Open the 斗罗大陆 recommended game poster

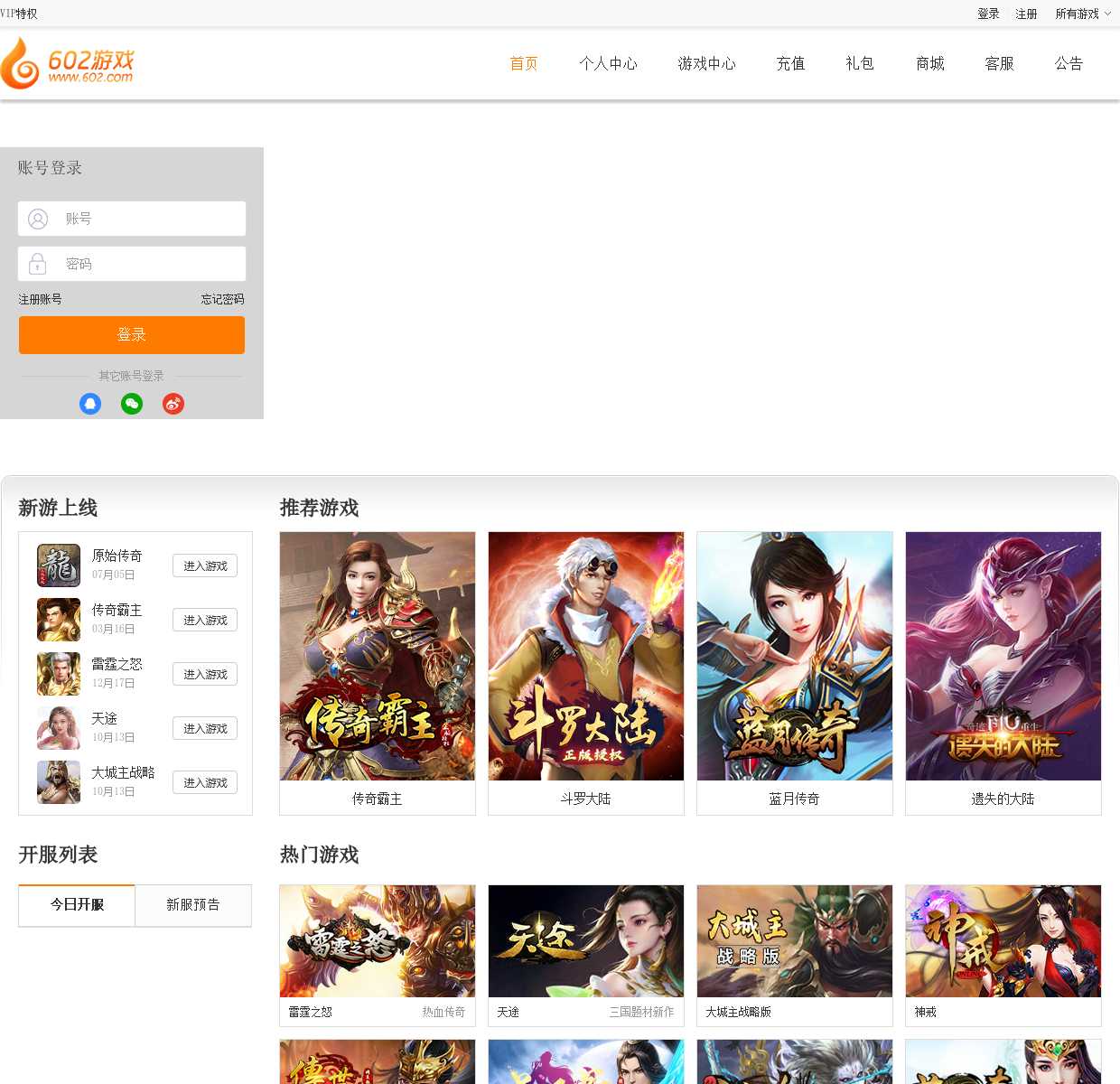click(586, 656)
